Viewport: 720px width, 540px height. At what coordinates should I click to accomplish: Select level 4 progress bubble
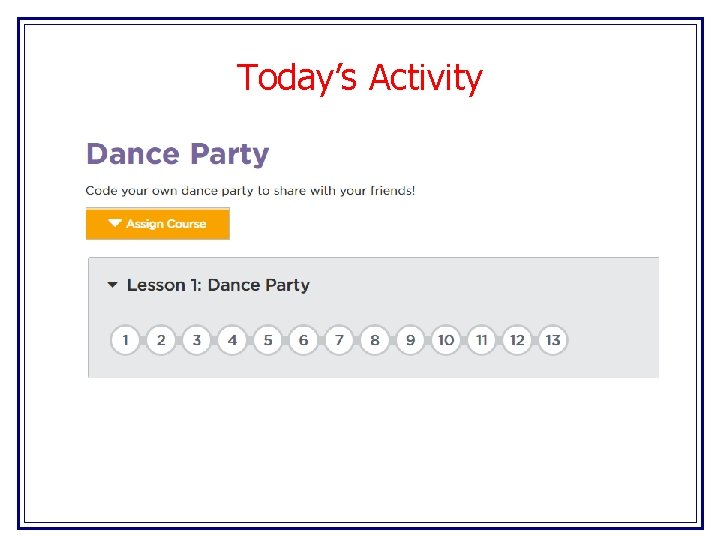[x=232, y=340]
